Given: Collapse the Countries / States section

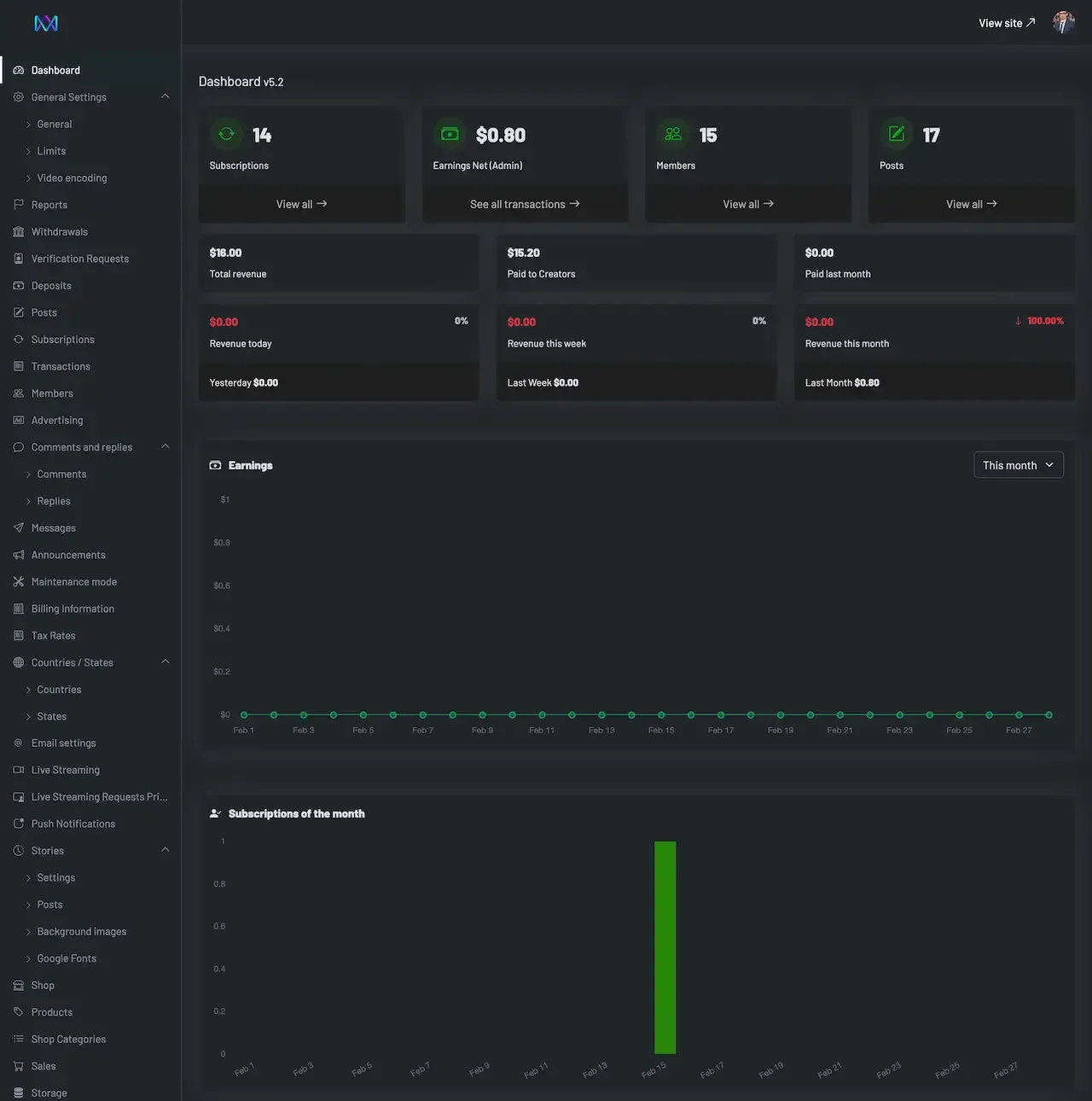Looking at the screenshot, I should pos(166,661).
